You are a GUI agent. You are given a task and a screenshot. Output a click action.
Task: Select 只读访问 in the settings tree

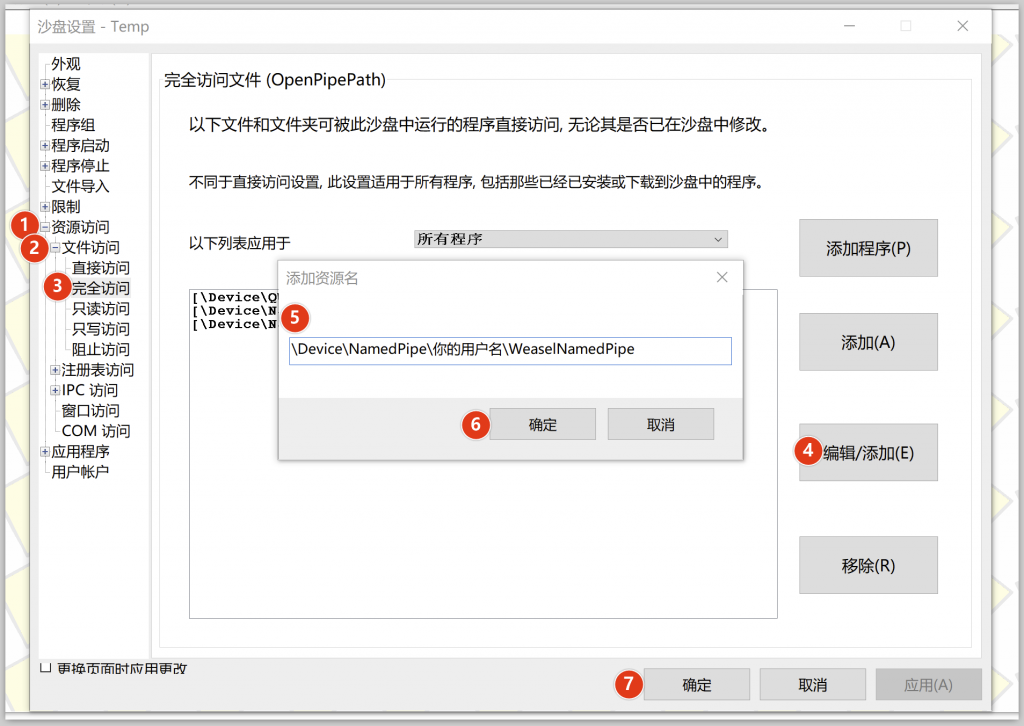100,309
